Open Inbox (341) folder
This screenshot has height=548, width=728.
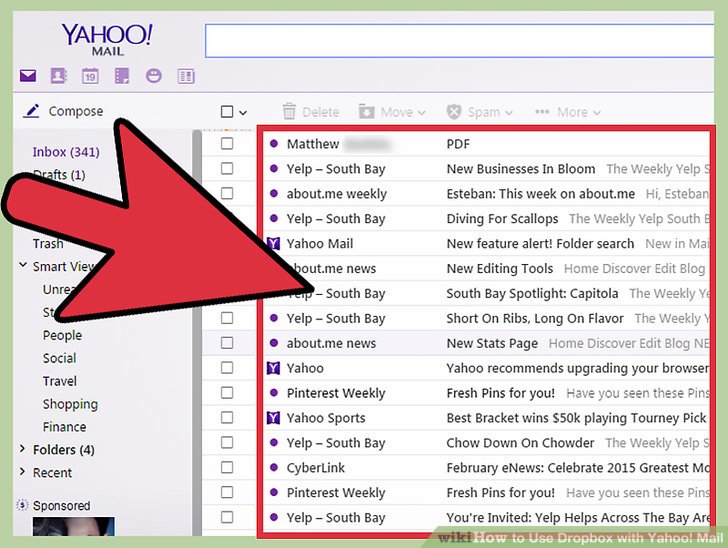pos(66,152)
